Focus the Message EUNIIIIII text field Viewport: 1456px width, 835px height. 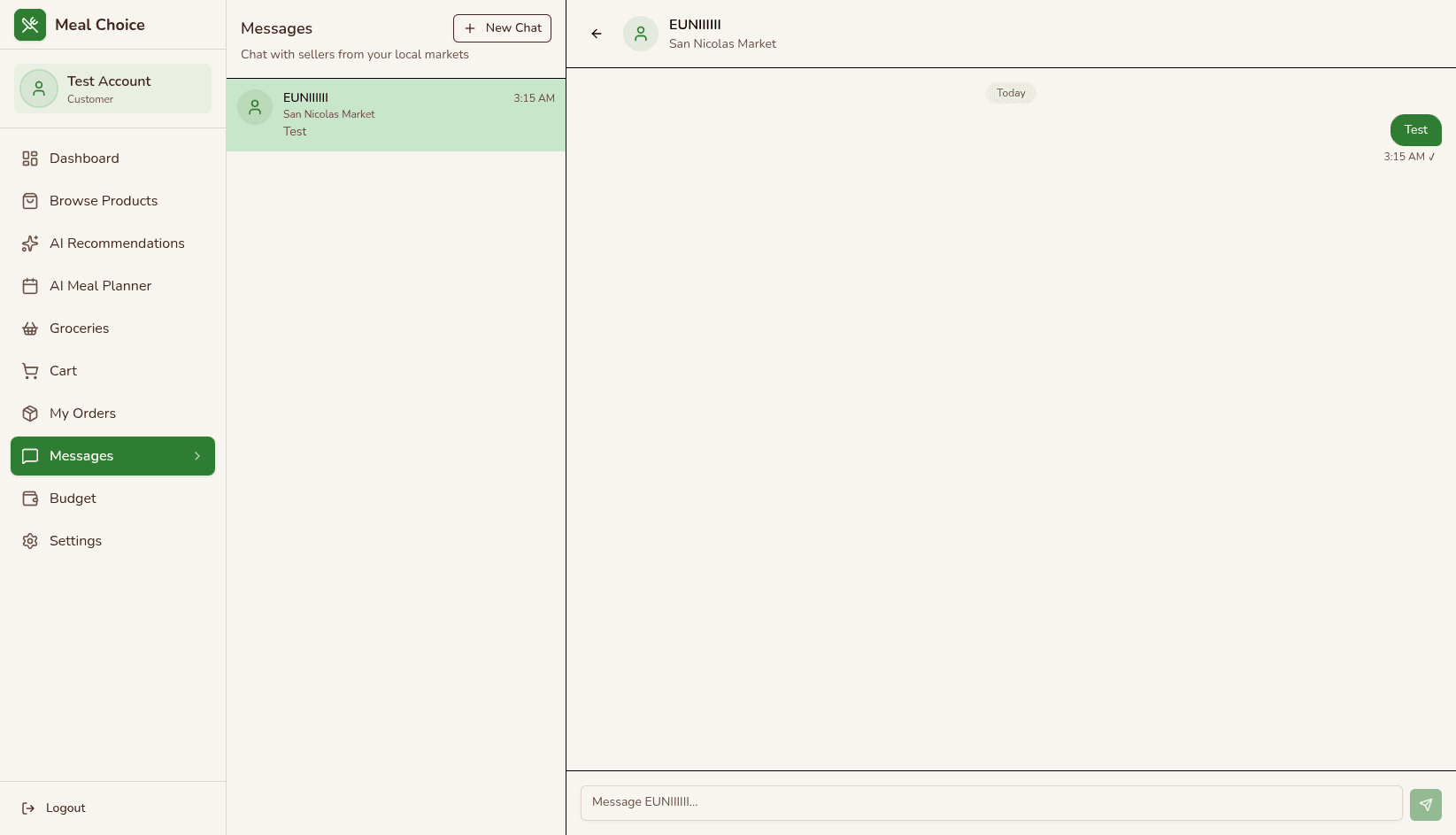click(991, 802)
